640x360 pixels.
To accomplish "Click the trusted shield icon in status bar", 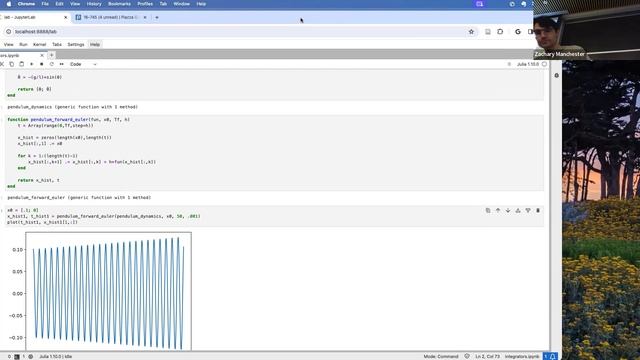I will click(x=467, y=356).
